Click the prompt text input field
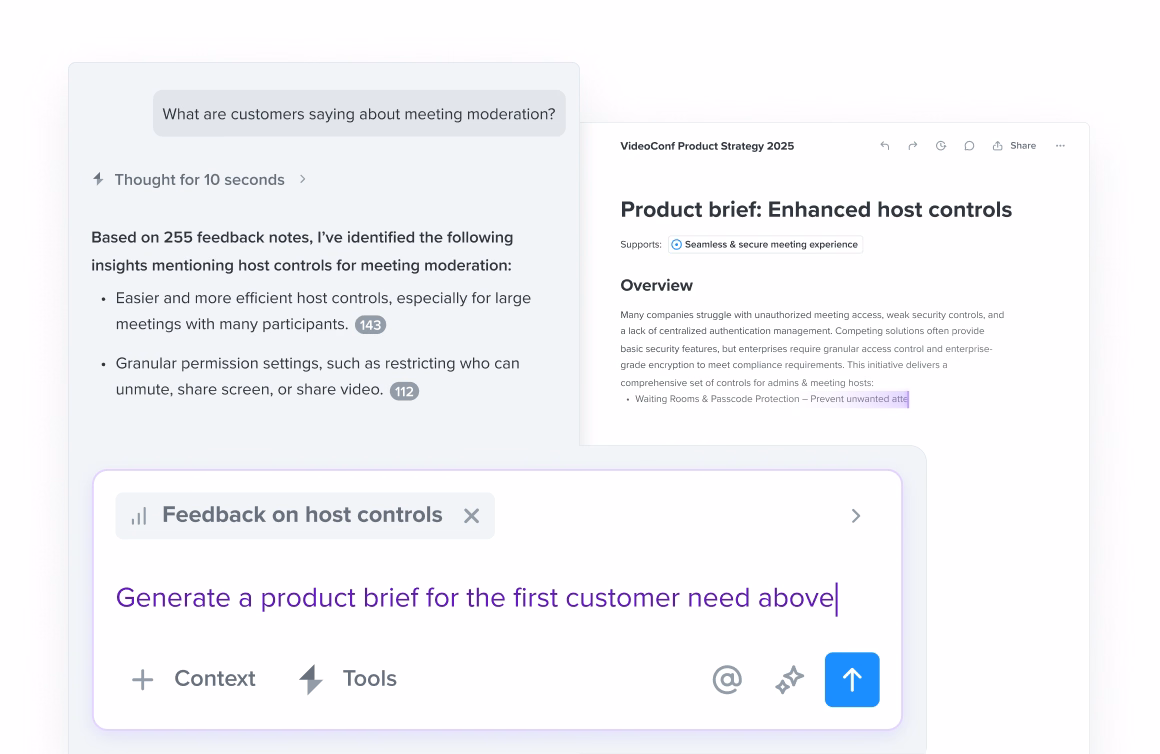Image resolution: width=1160 pixels, height=754 pixels. tap(476, 598)
